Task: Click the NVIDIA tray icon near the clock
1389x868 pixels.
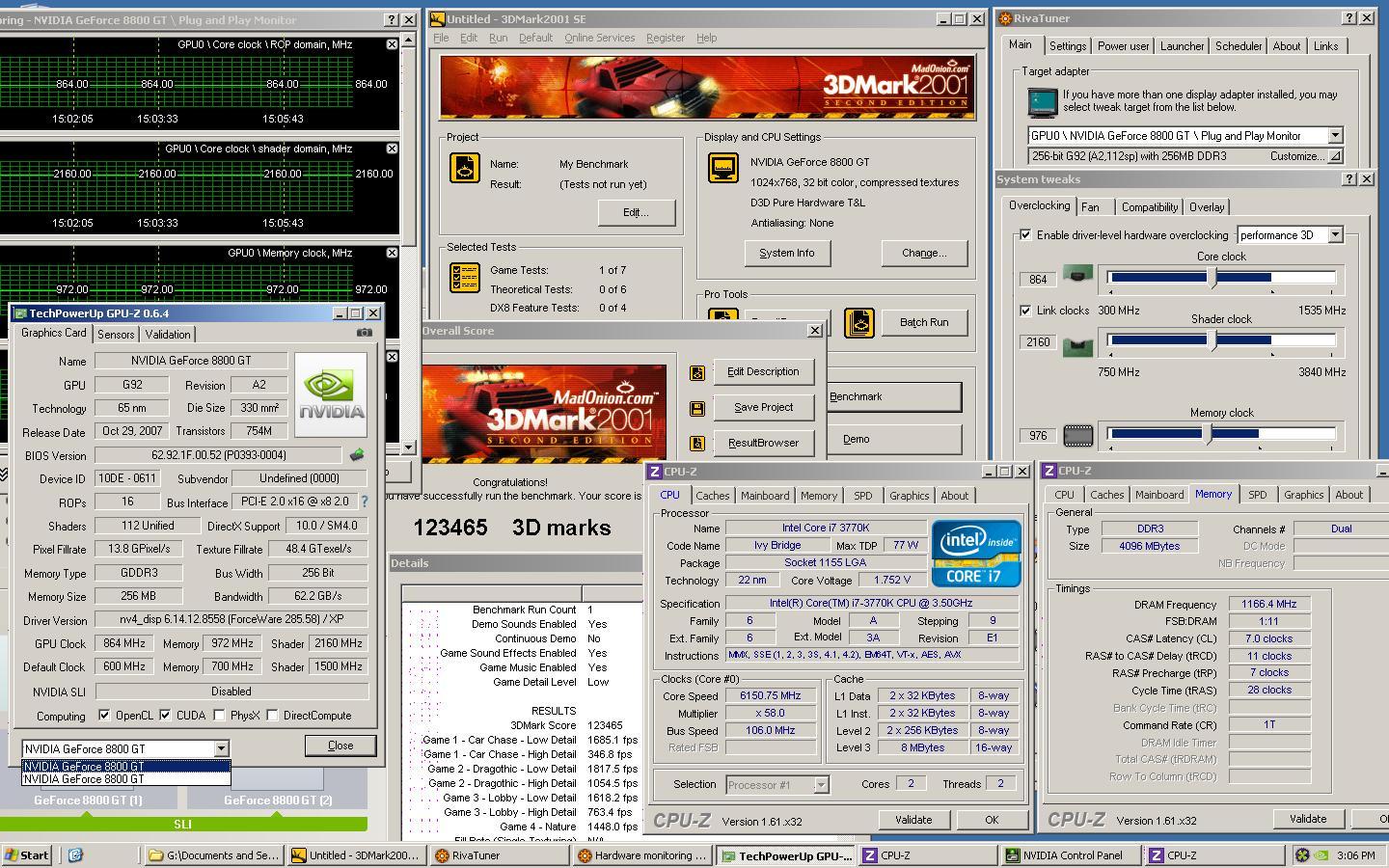Action: pos(1321,854)
